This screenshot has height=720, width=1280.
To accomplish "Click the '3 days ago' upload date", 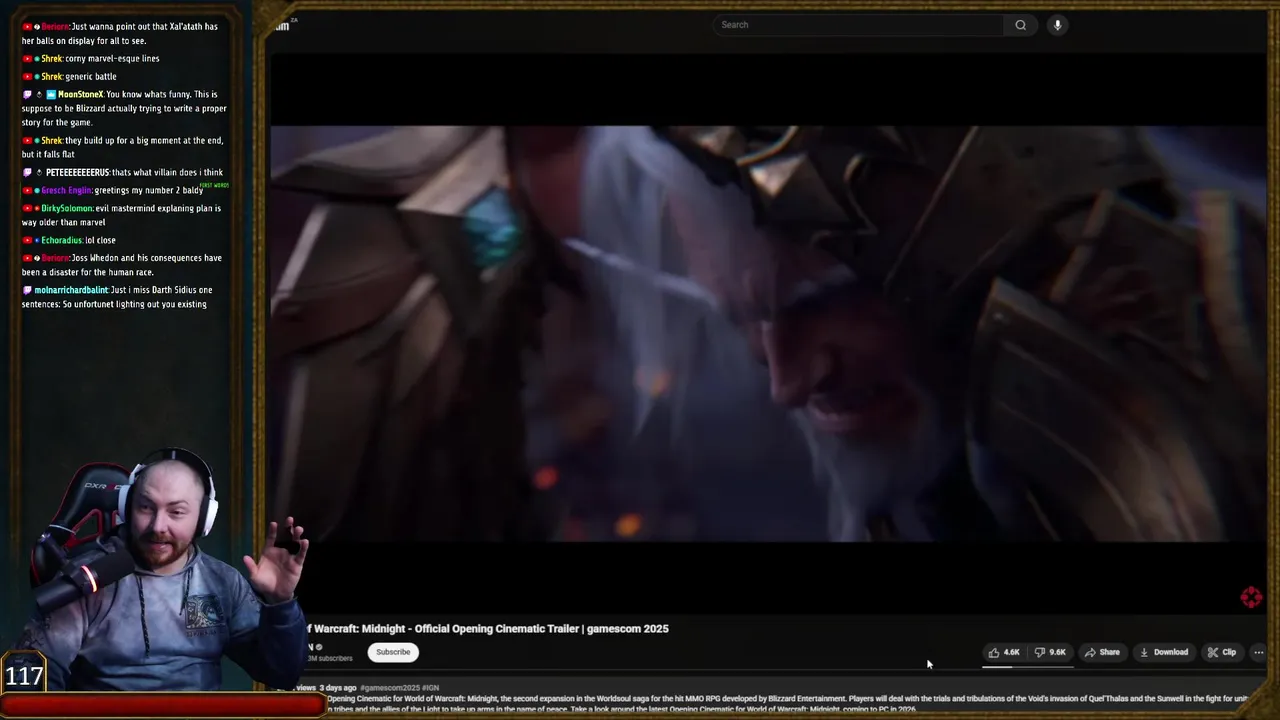I will [x=338, y=688].
